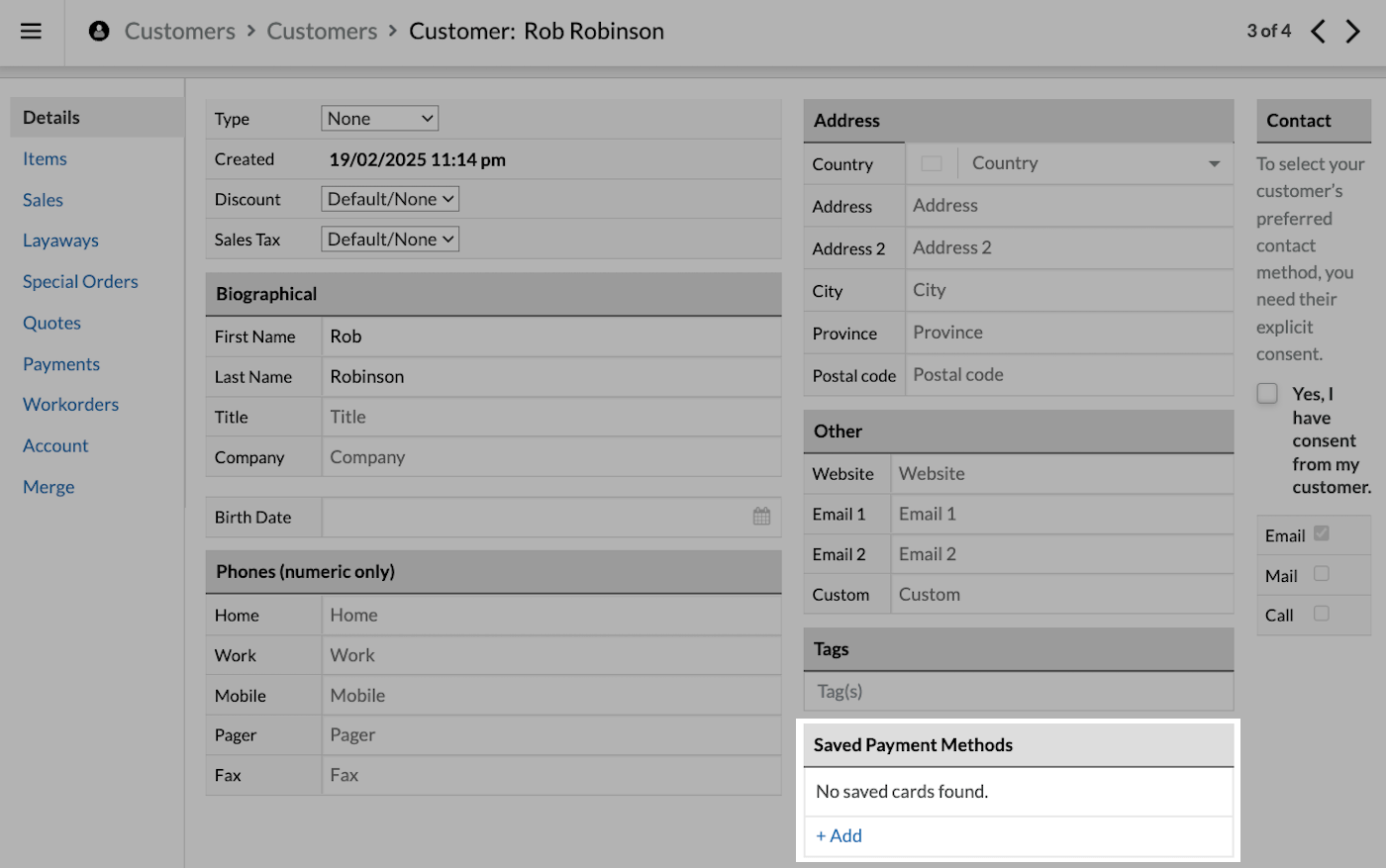Click the First Name field

coord(551,337)
